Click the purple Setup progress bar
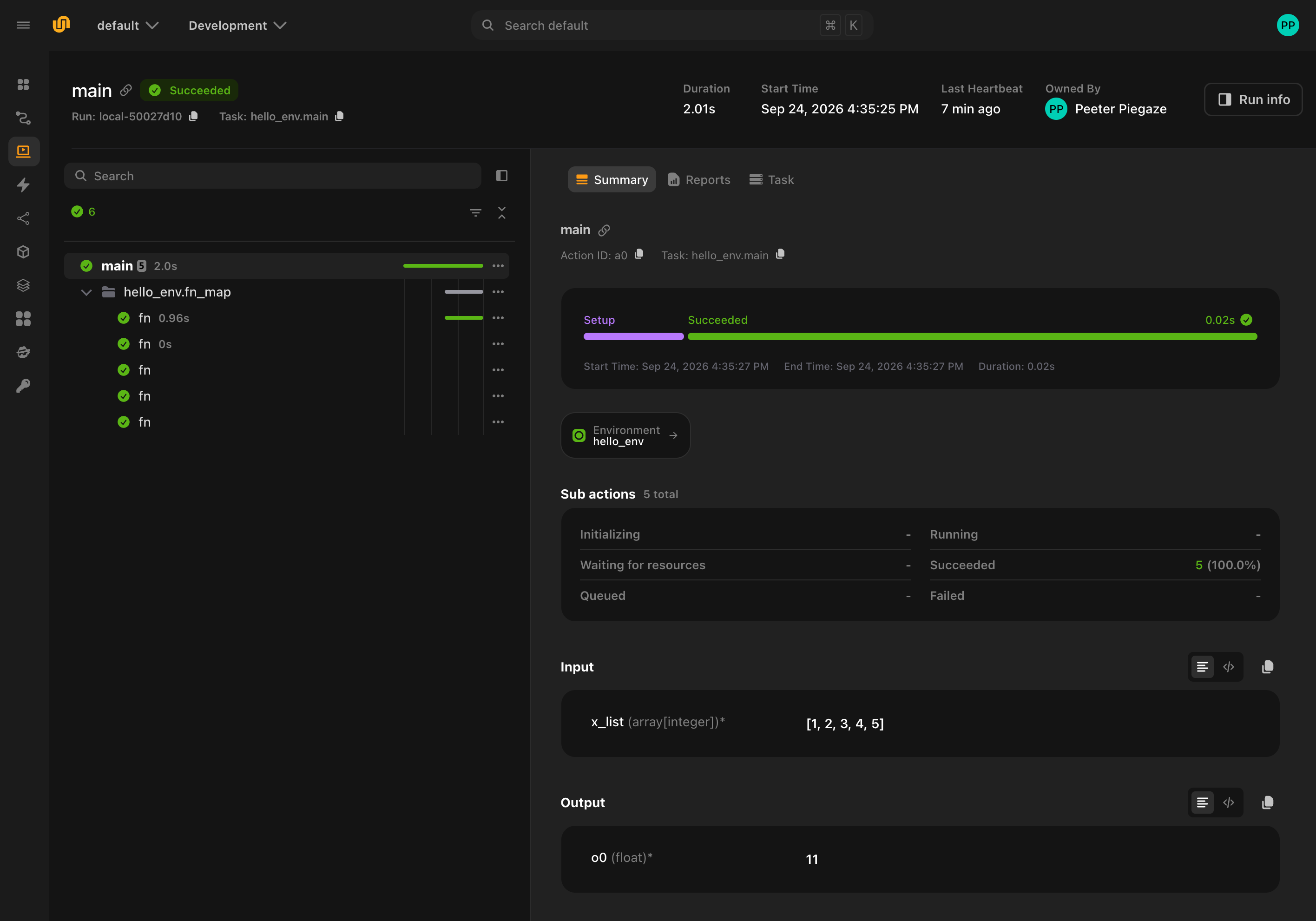 [x=633, y=337]
